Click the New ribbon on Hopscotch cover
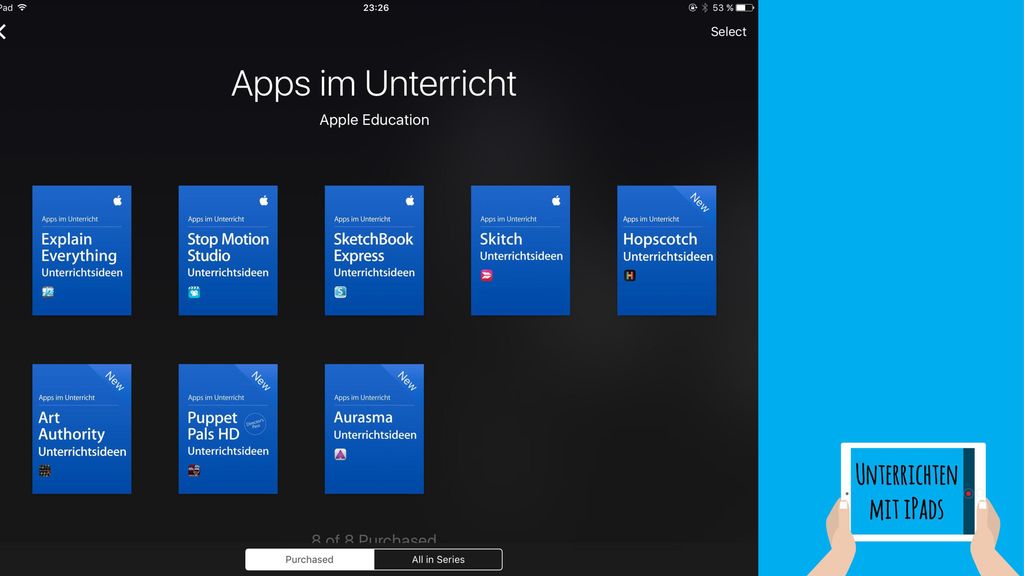 pos(699,202)
